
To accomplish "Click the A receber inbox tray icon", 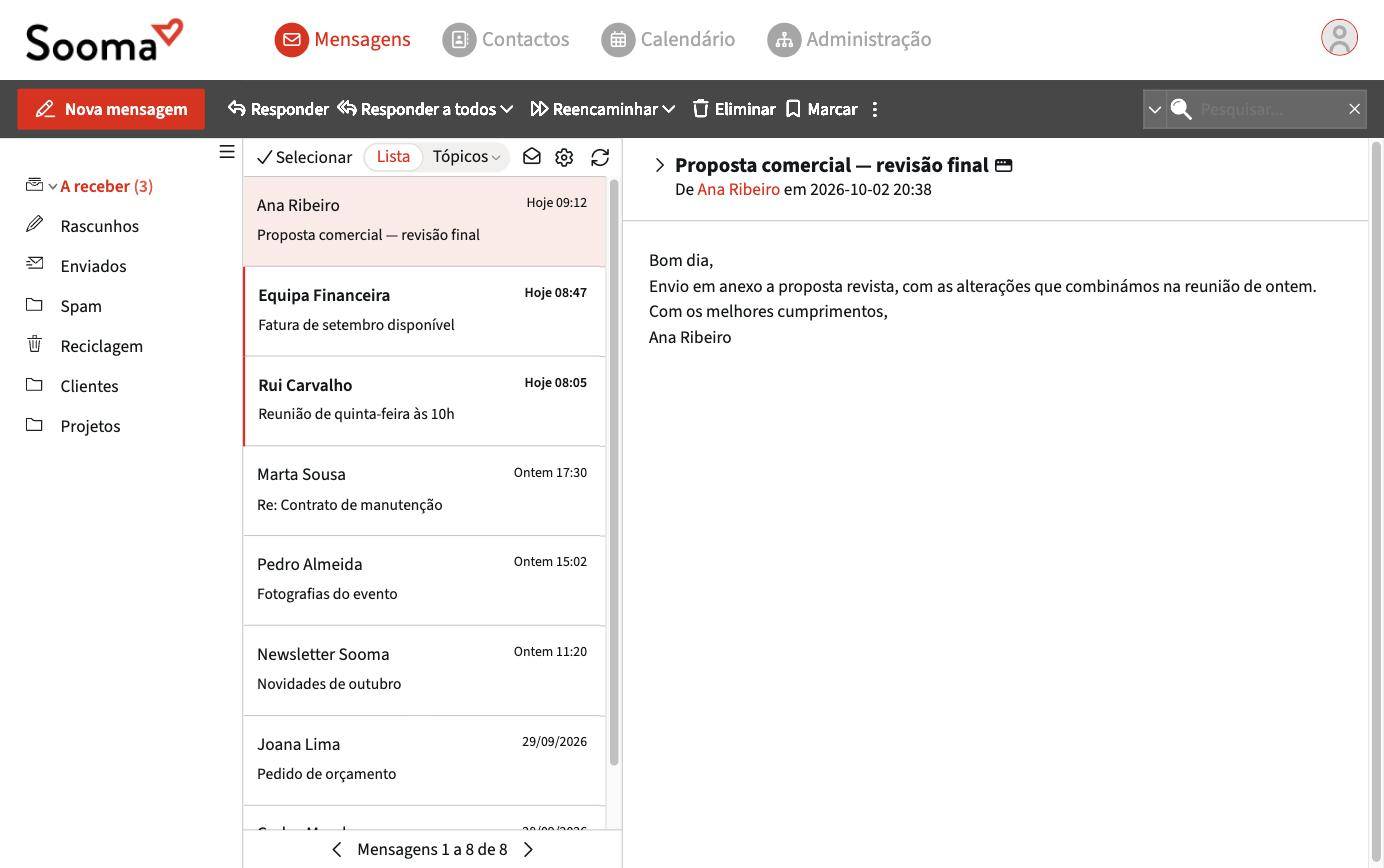I will [35, 184].
